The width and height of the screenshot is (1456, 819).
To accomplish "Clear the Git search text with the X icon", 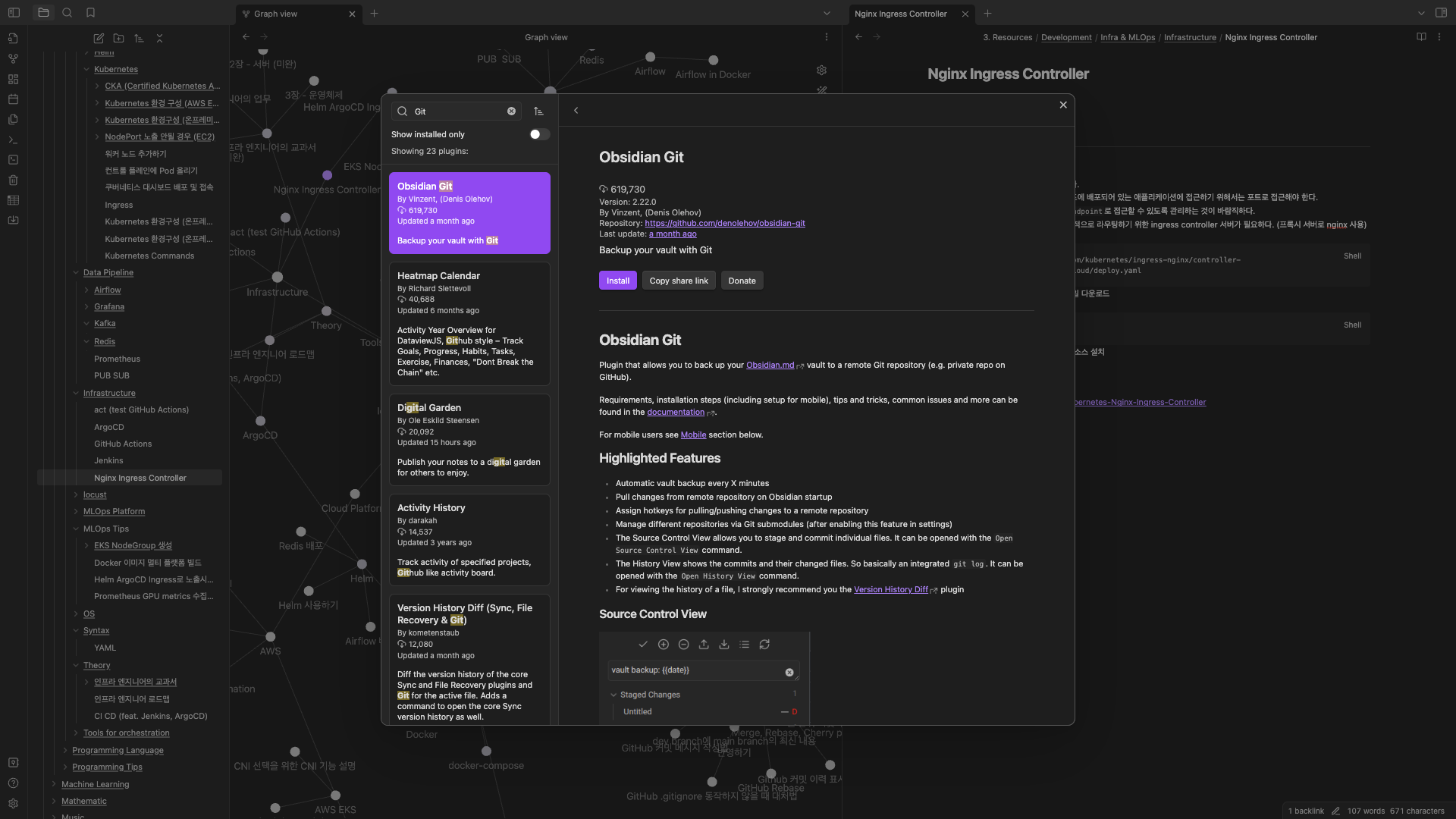I will (x=511, y=111).
